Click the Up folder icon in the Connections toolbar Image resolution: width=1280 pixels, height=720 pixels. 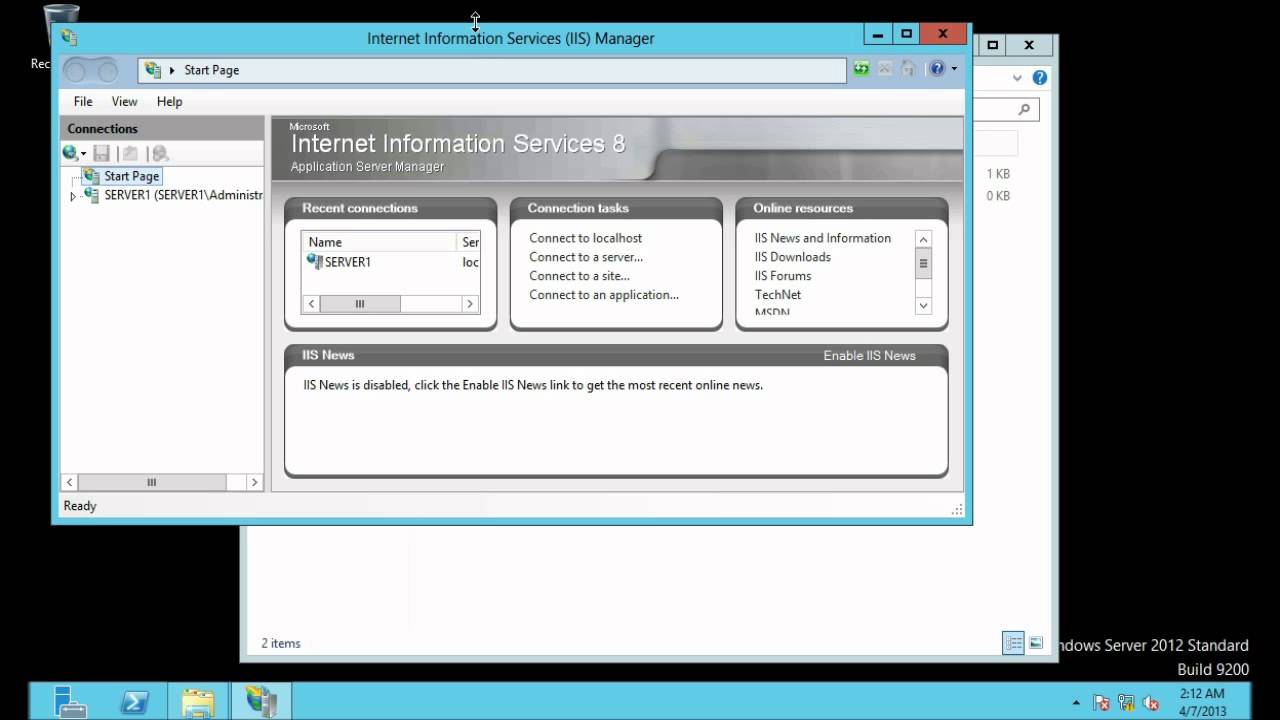click(130, 153)
